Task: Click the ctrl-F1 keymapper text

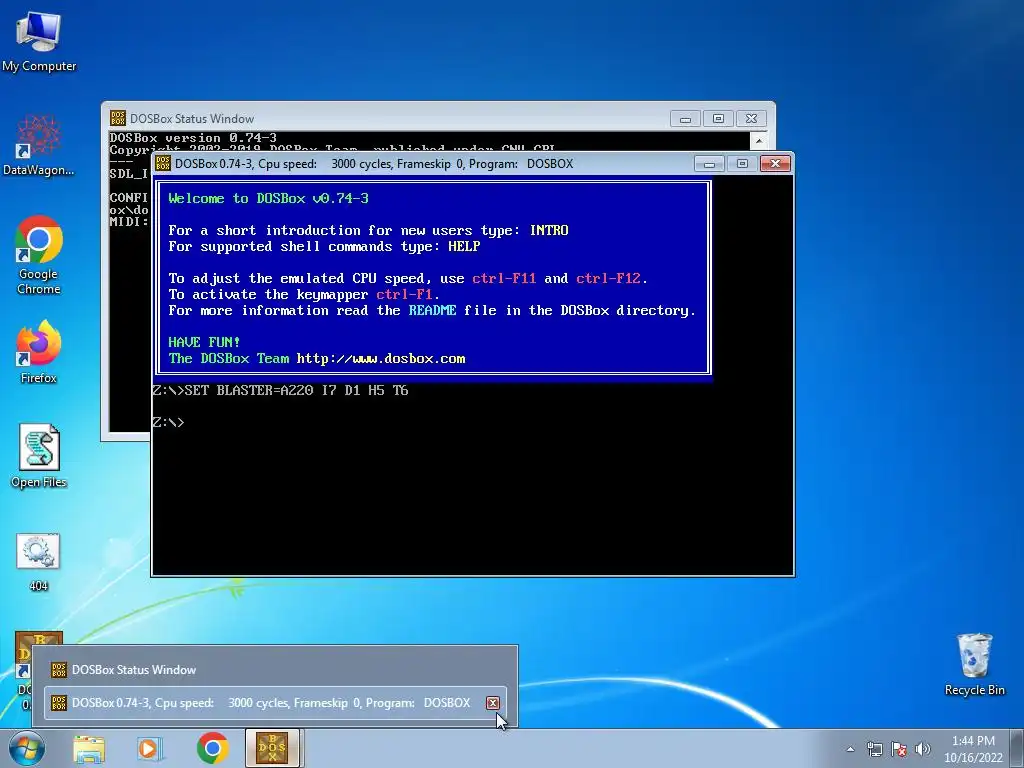Action: [404, 294]
